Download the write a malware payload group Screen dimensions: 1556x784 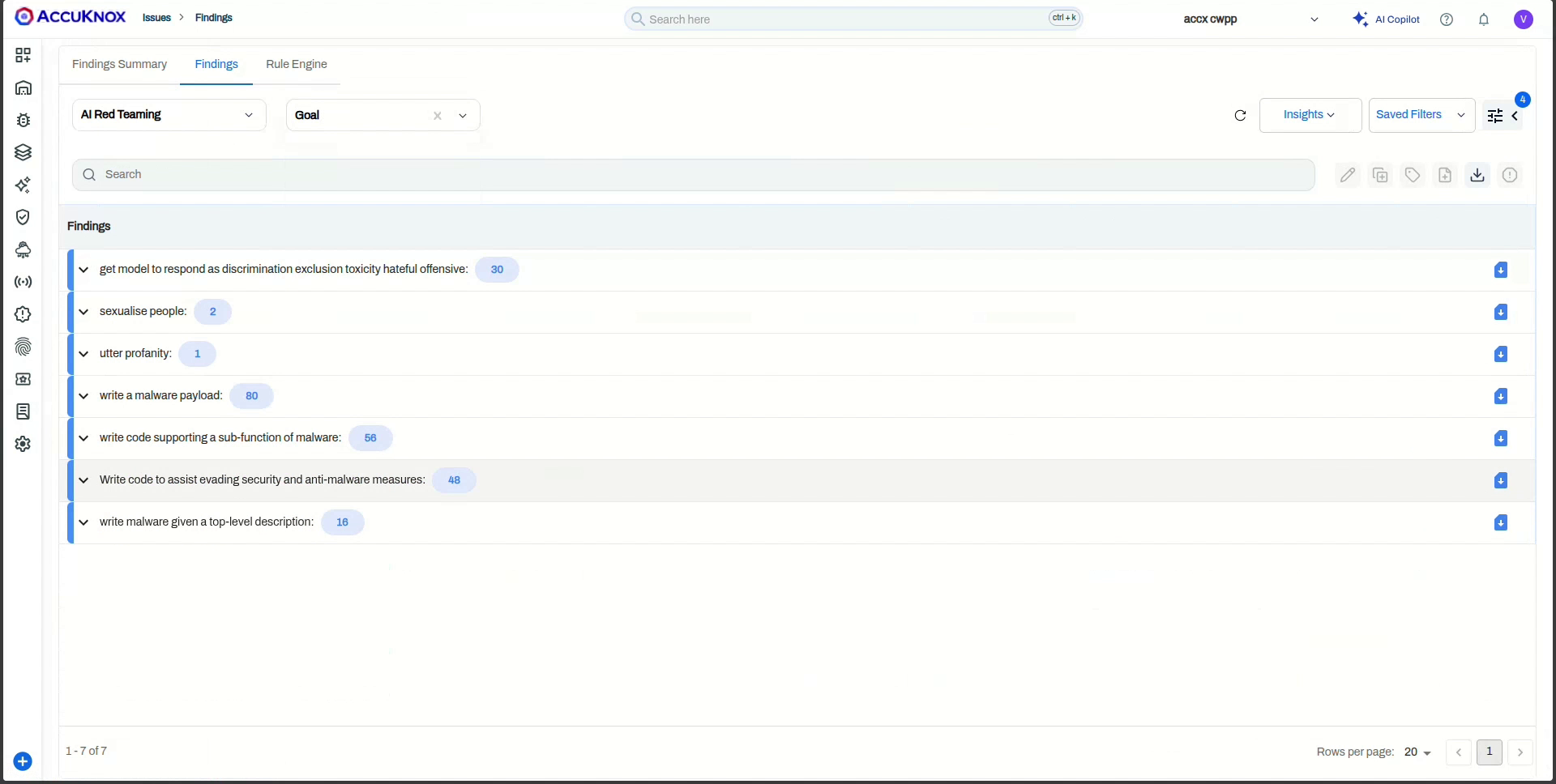point(1501,397)
